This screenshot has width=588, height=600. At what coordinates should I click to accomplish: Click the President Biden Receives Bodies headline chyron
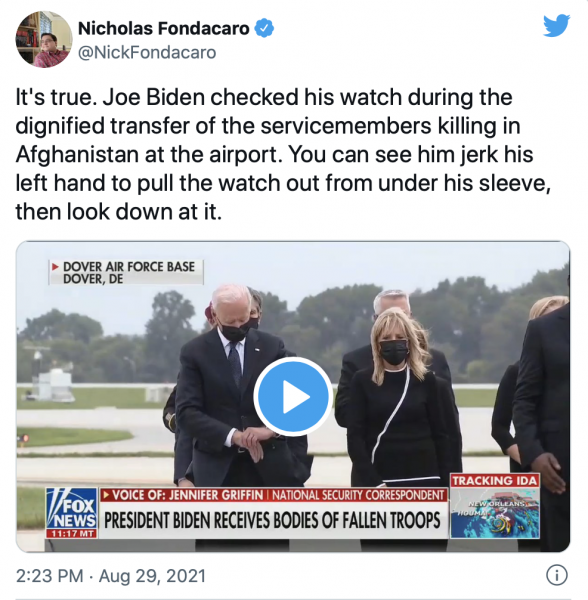coord(273,520)
